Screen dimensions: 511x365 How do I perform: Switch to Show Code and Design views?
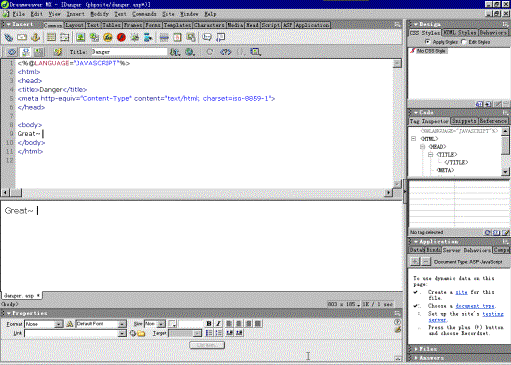point(26,52)
